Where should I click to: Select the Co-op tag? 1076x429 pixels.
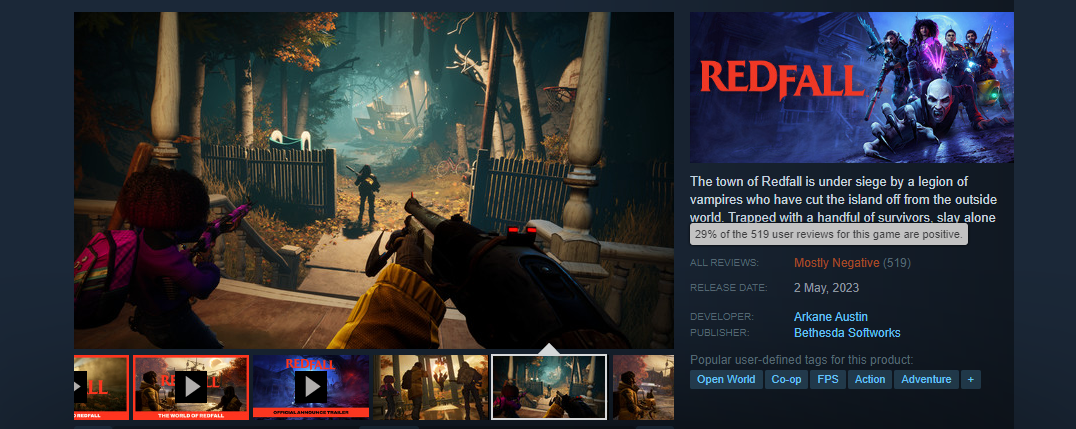pos(786,380)
